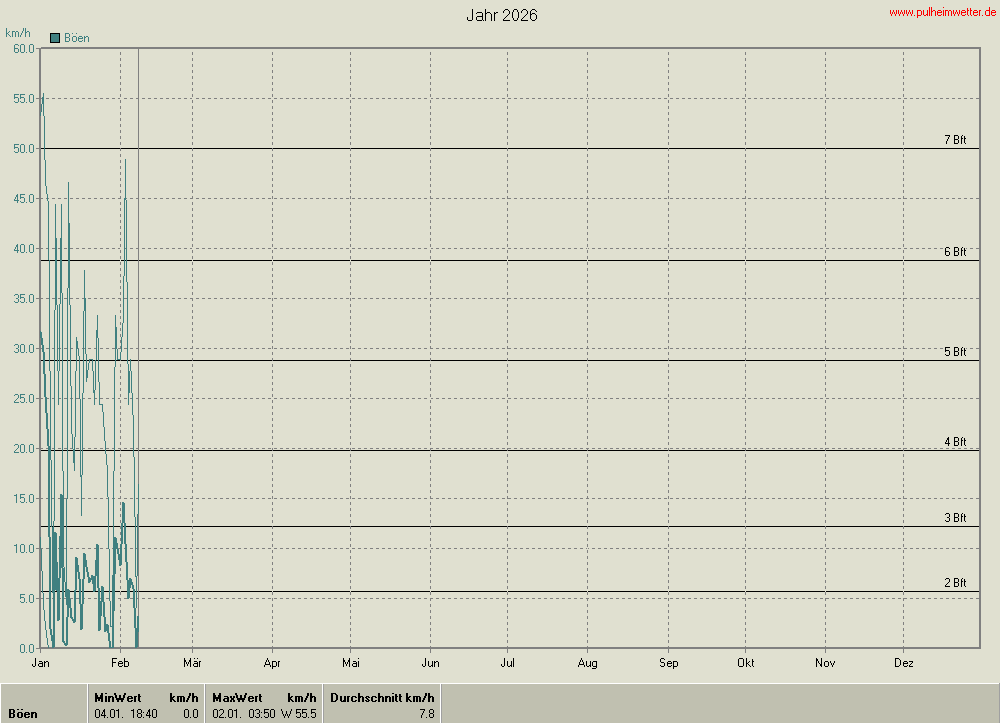Click the Dez month axis label

click(903, 663)
